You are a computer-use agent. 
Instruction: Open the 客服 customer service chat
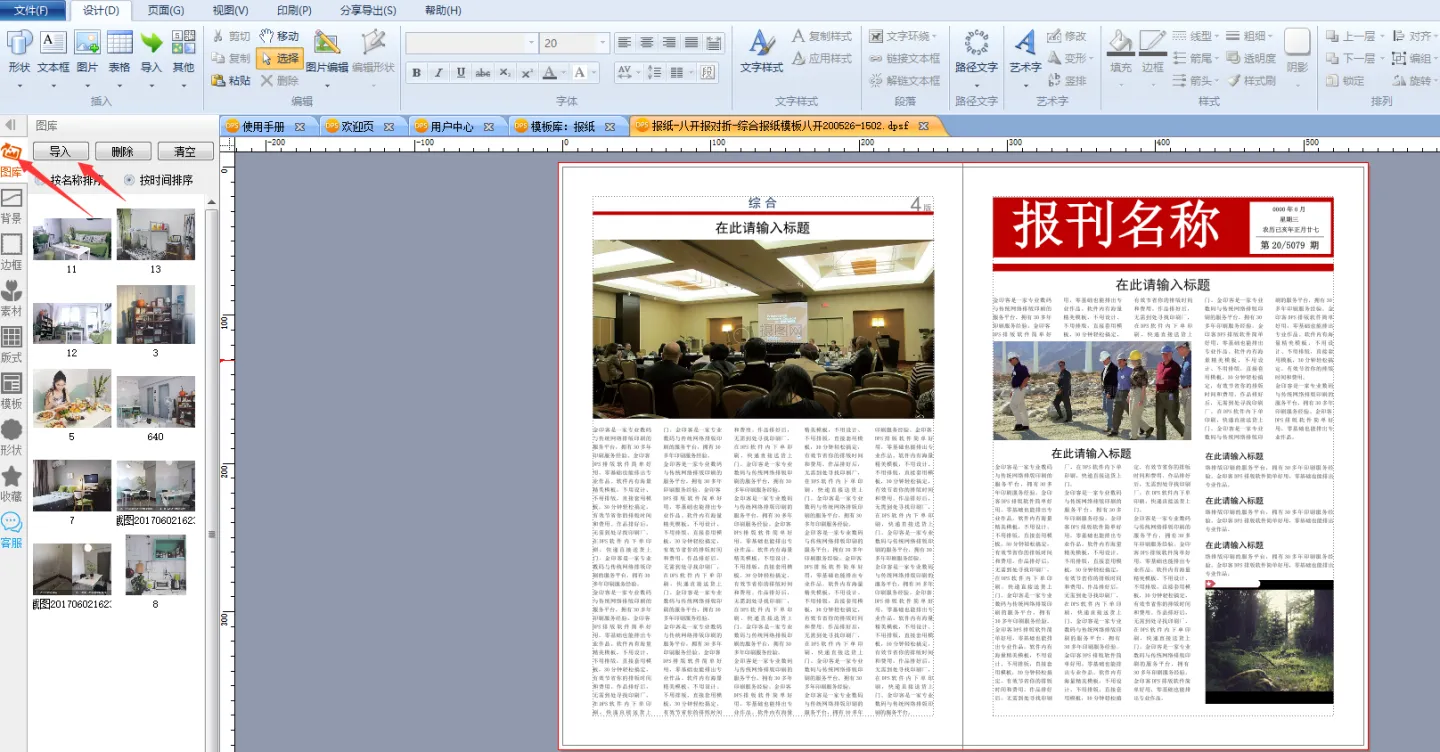pyautogui.click(x=12, y=530)
